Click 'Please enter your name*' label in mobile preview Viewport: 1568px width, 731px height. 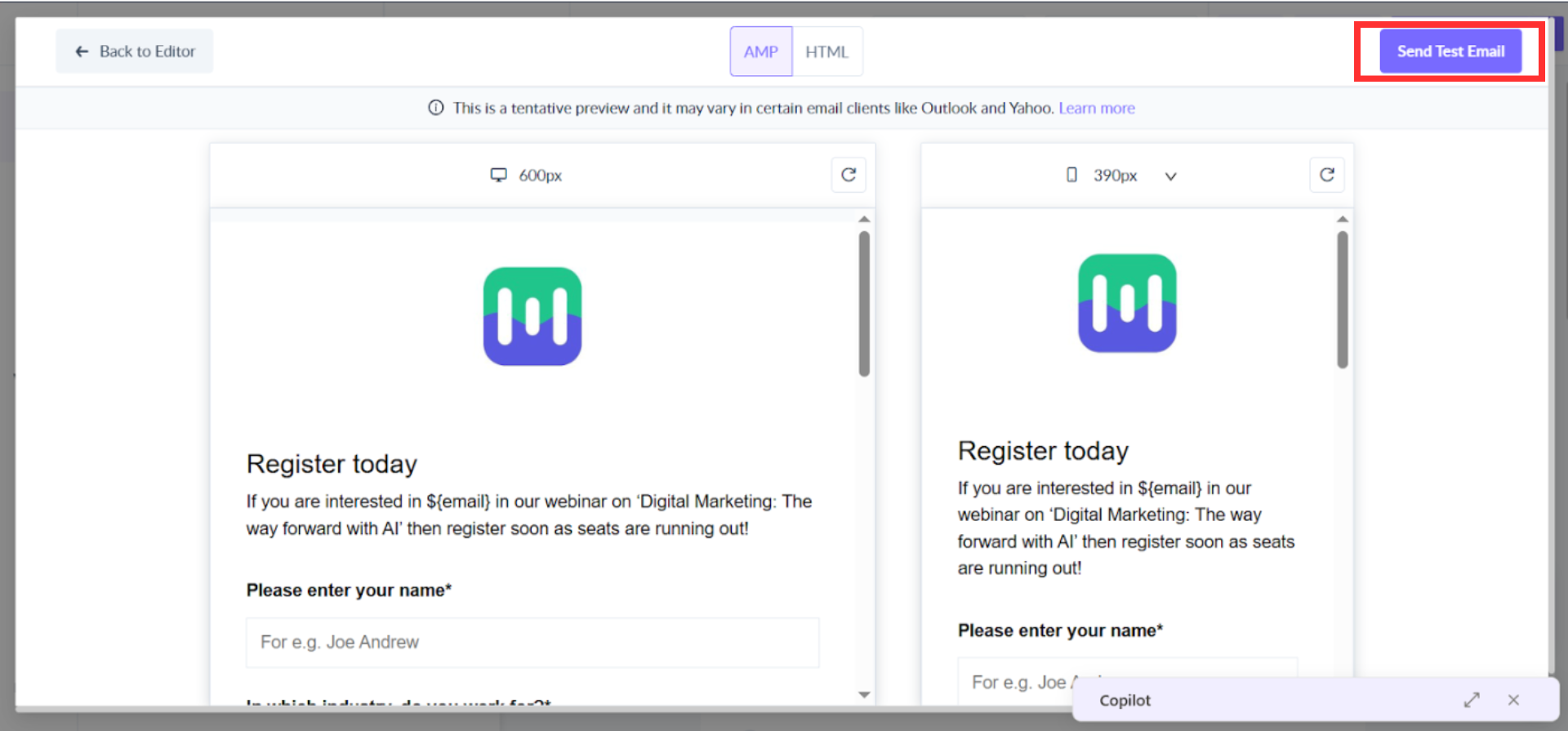click(1060, 631)
